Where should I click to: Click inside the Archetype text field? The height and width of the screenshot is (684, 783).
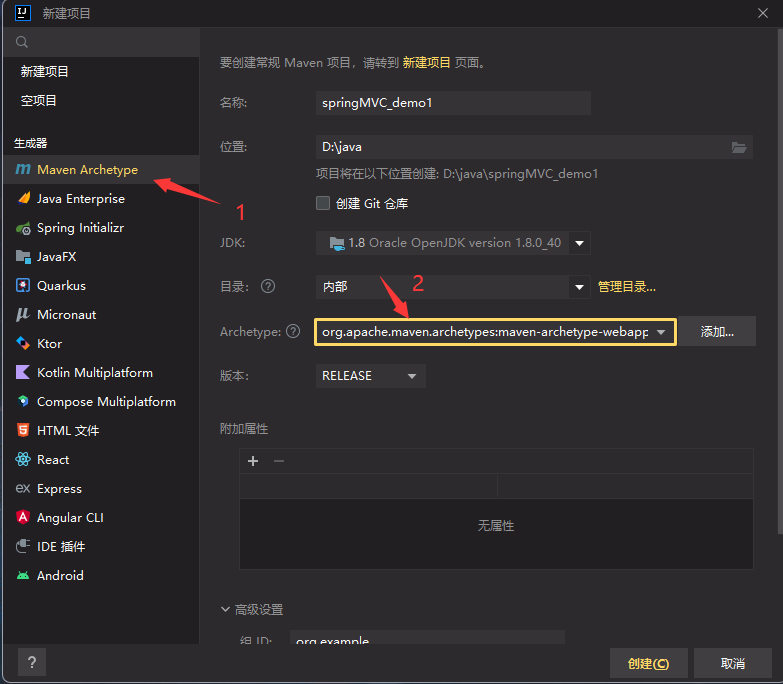coord(484,332)
